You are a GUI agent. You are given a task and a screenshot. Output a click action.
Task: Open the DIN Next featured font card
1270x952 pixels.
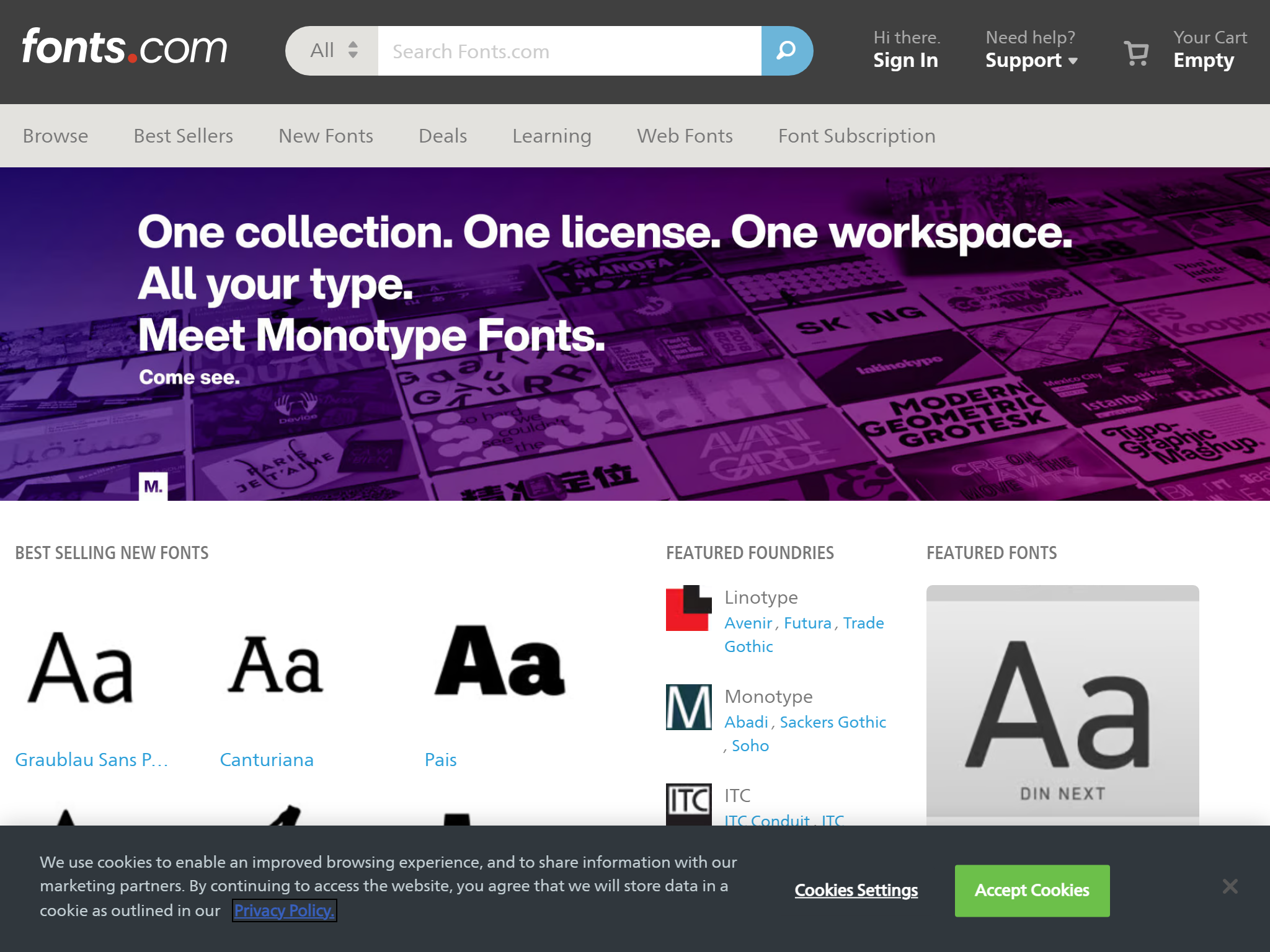[1063, 705]
